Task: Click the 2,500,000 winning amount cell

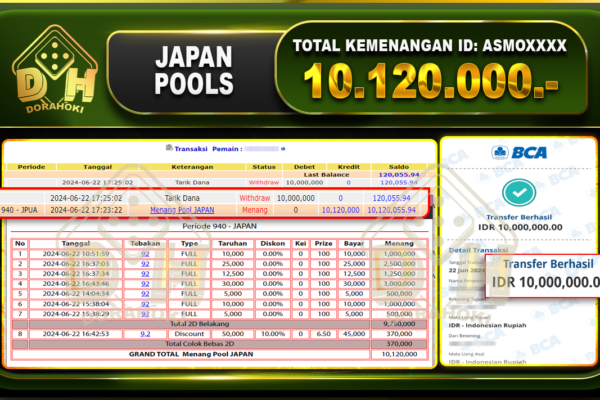Action: [x=399, y=264]
